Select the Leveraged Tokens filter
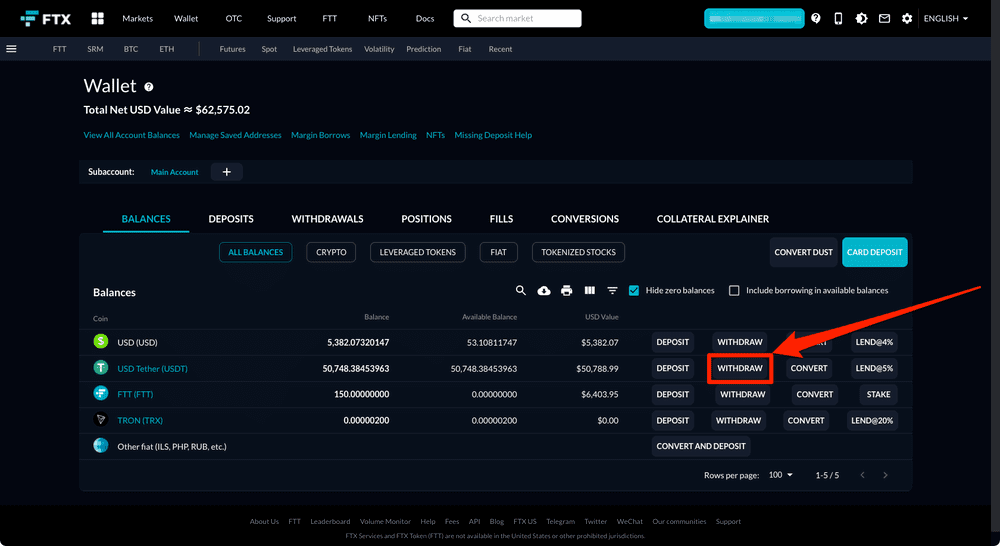This screenshot has height=546, width=1000. (418, 252)
